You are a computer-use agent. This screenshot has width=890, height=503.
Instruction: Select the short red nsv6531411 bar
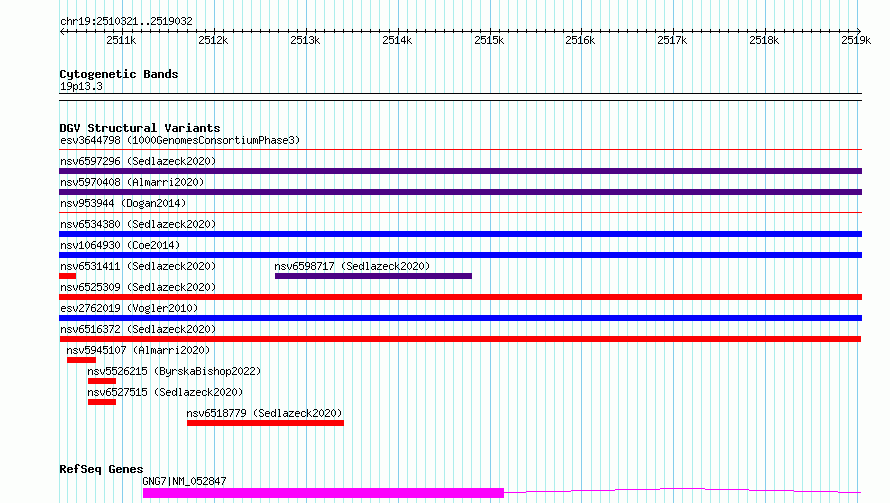[x=68, y=276]
